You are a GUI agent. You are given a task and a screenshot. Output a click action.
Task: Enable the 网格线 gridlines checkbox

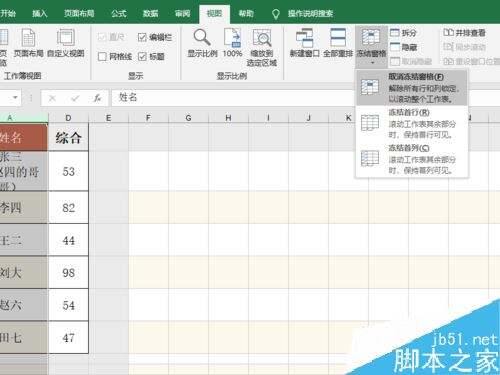[102, 57]
